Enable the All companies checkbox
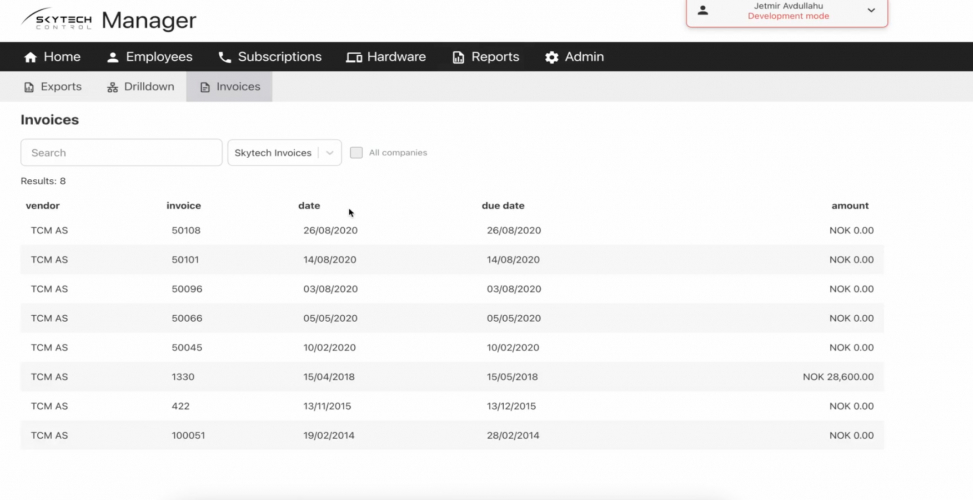The image size is (973, 500). click(x=356, y=153)
